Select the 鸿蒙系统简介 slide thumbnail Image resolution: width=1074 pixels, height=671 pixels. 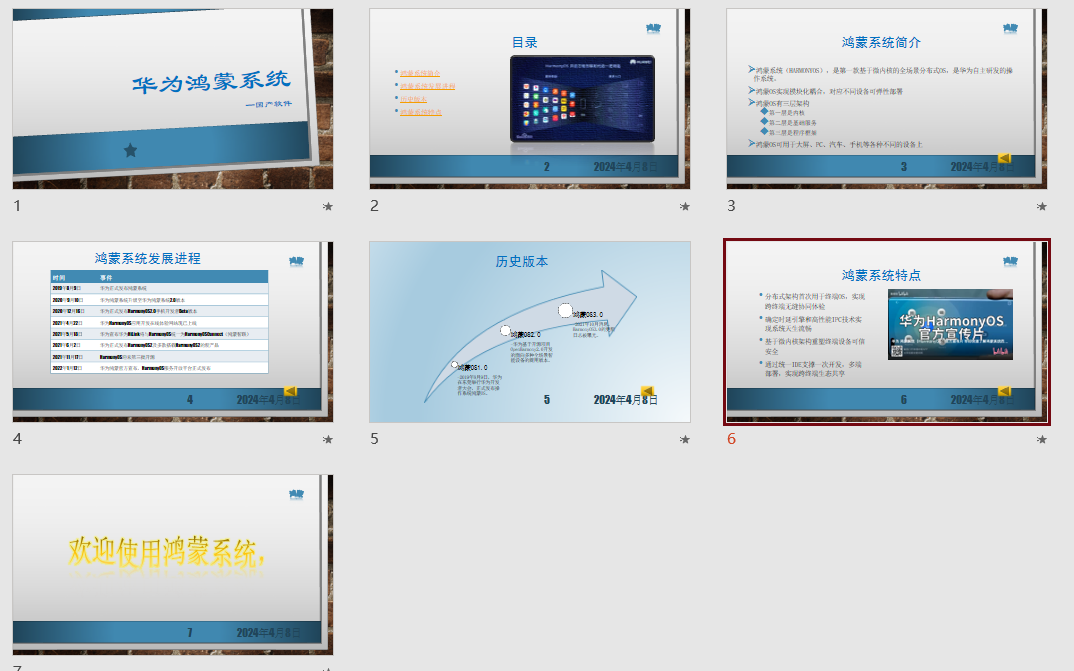[886, 98]
